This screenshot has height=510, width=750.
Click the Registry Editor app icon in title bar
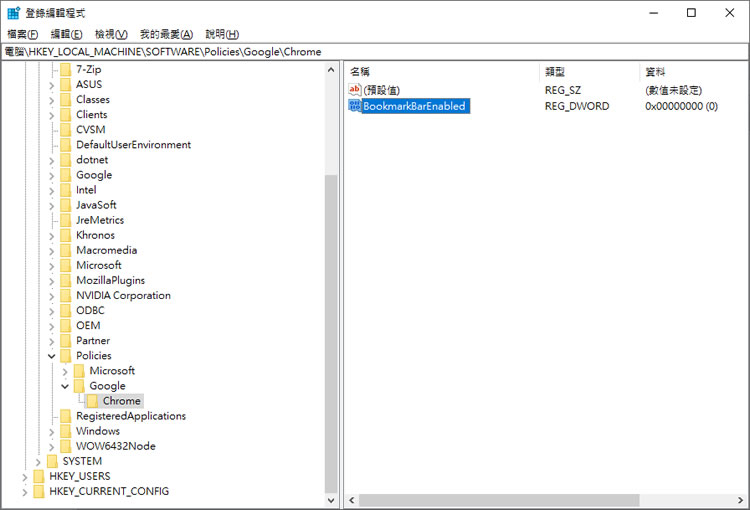(x=13, y=13)
